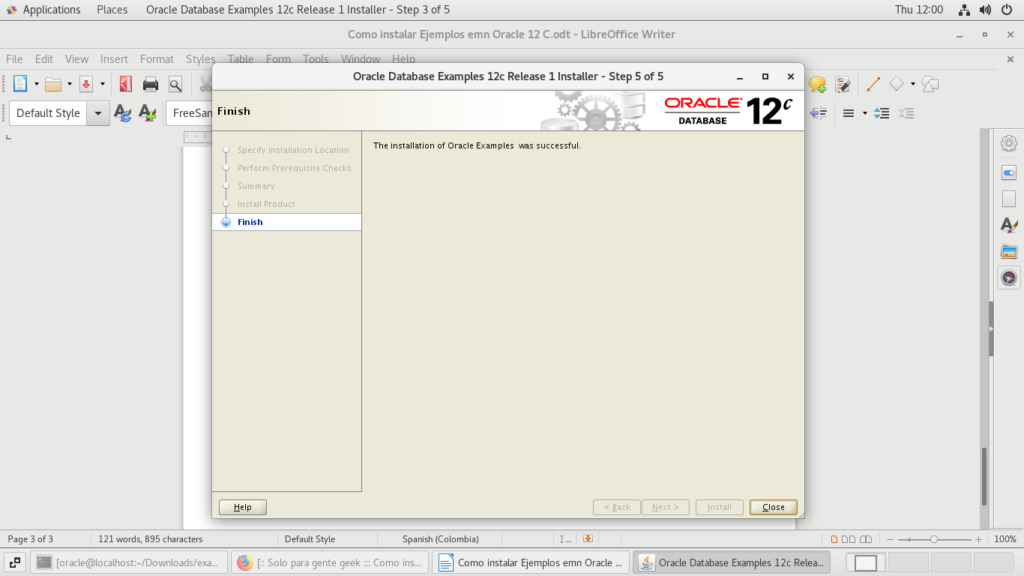Open the sidebar Navigator deck
Viewport: 1024px width, 576px height.
click(1009, 278)
